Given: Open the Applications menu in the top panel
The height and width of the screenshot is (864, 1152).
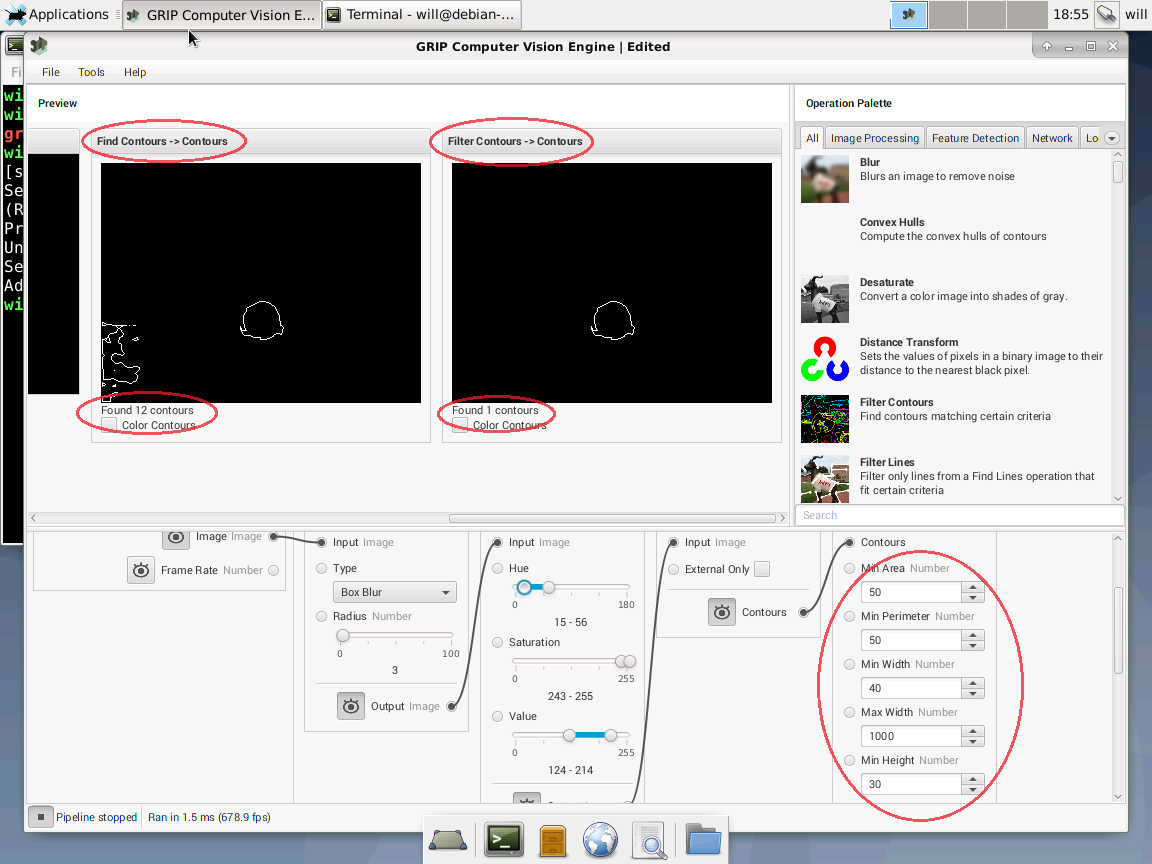Looking at the screenshot, I should click(57, 14).
